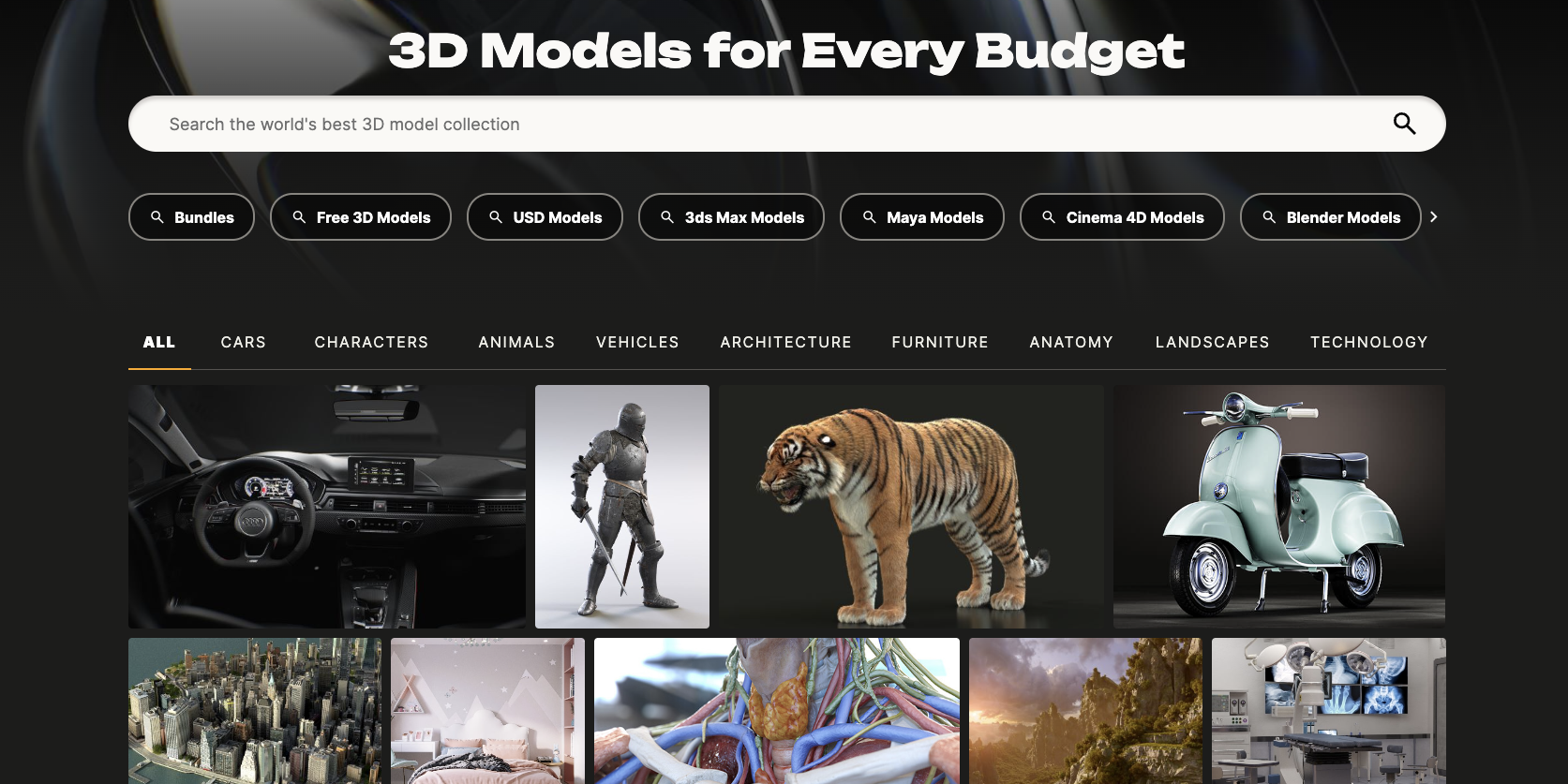
Task: View the tiger 3D model thumbnail
Action: [911, 507]
